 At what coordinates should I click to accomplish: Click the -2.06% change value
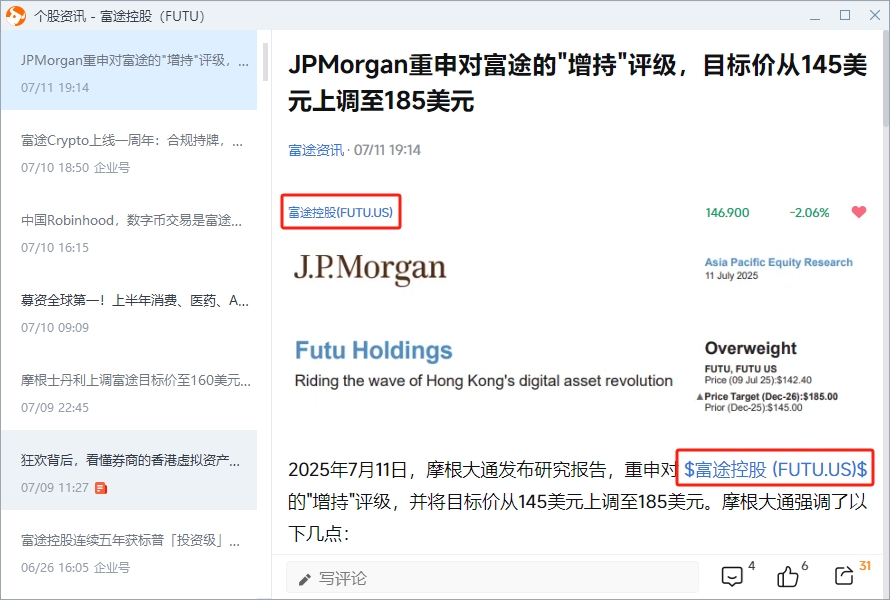coord(809,213)
